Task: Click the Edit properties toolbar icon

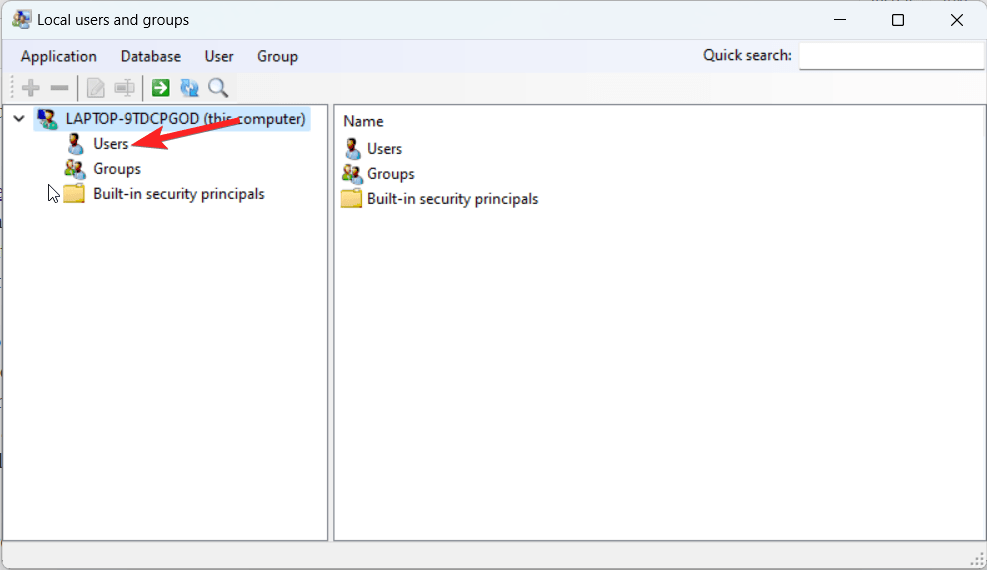Action: [96, 88]
